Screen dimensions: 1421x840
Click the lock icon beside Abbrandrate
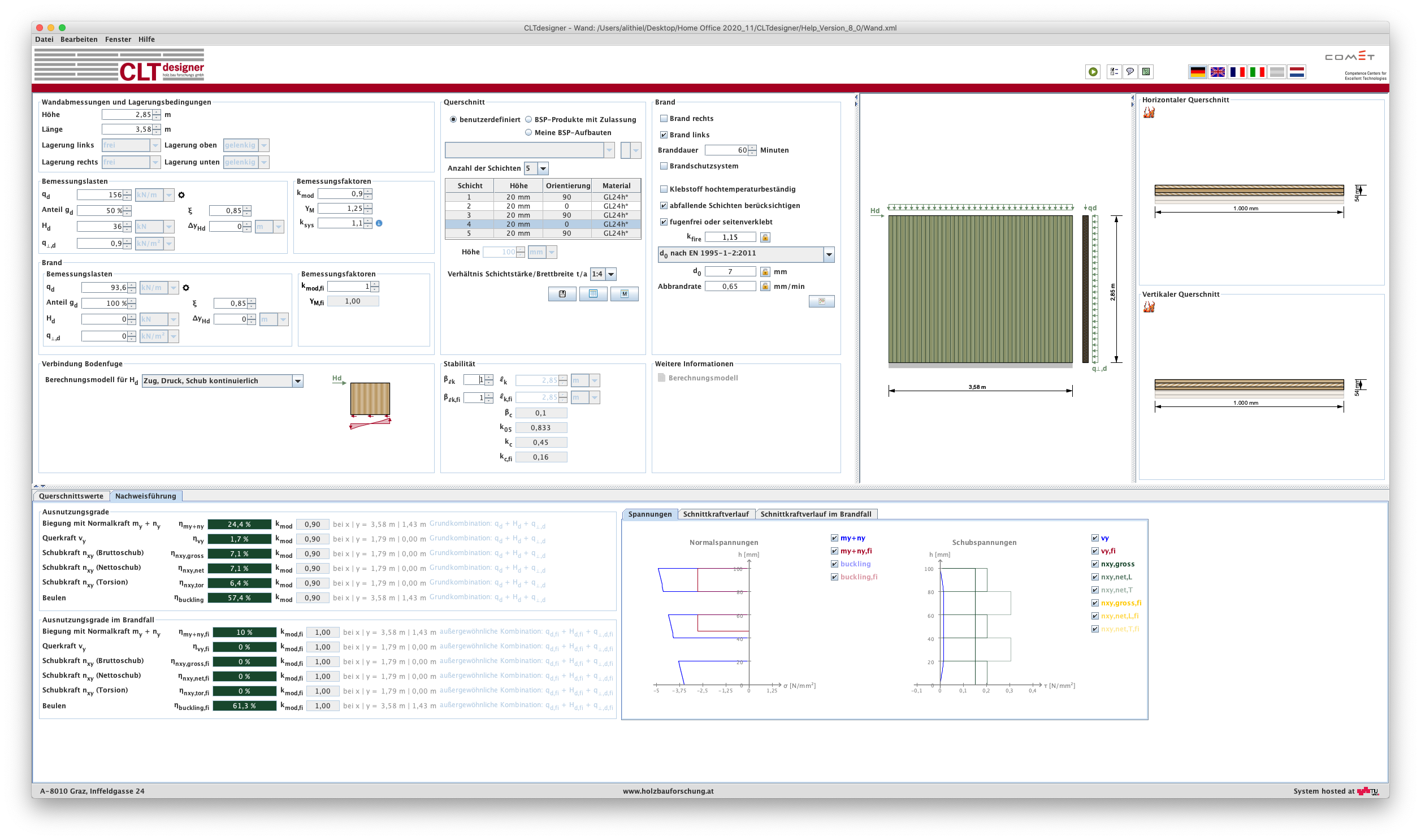(x=766, y=286)
